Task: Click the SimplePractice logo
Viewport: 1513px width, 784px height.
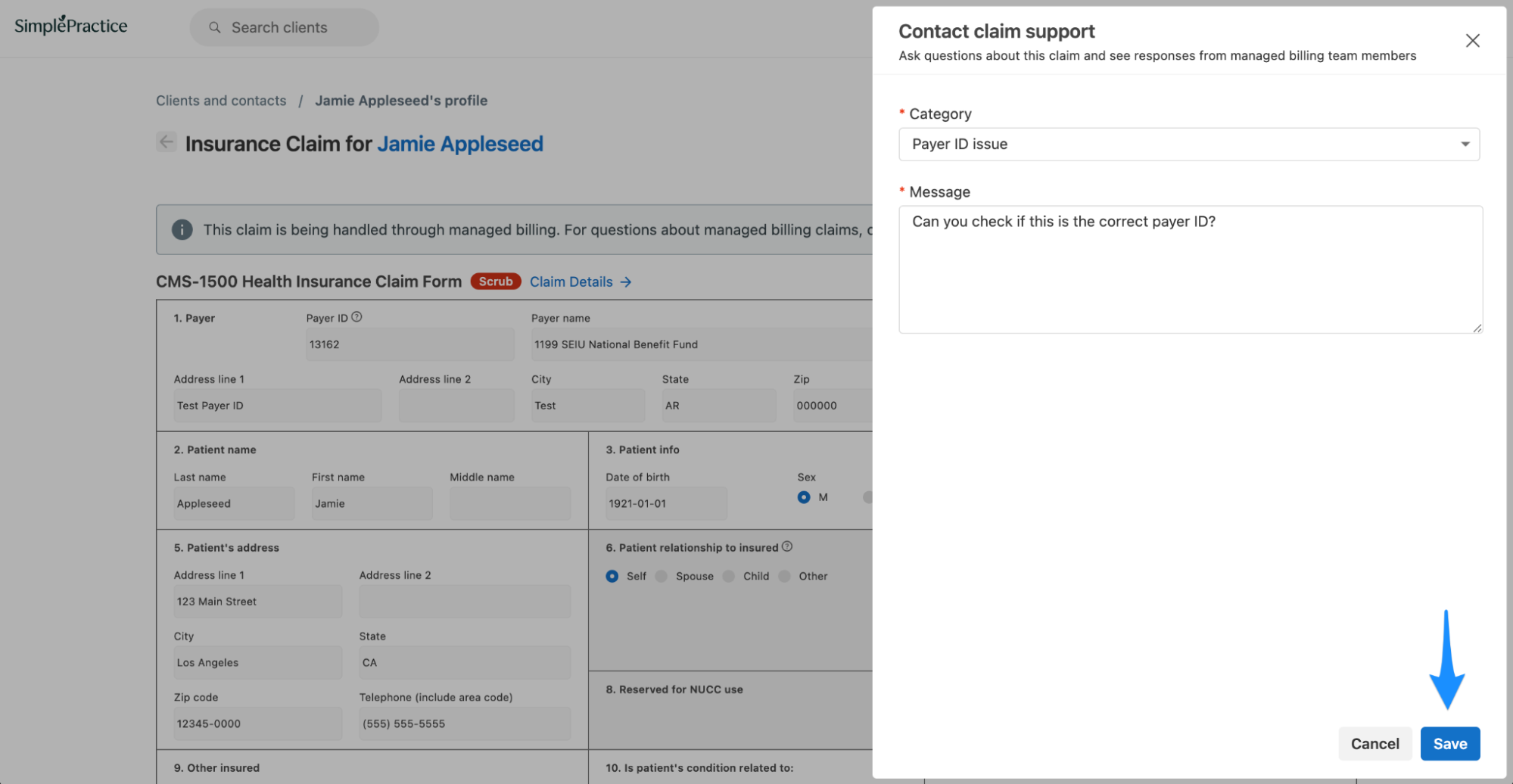Action: pyautogui.click(x=70, y=25)
